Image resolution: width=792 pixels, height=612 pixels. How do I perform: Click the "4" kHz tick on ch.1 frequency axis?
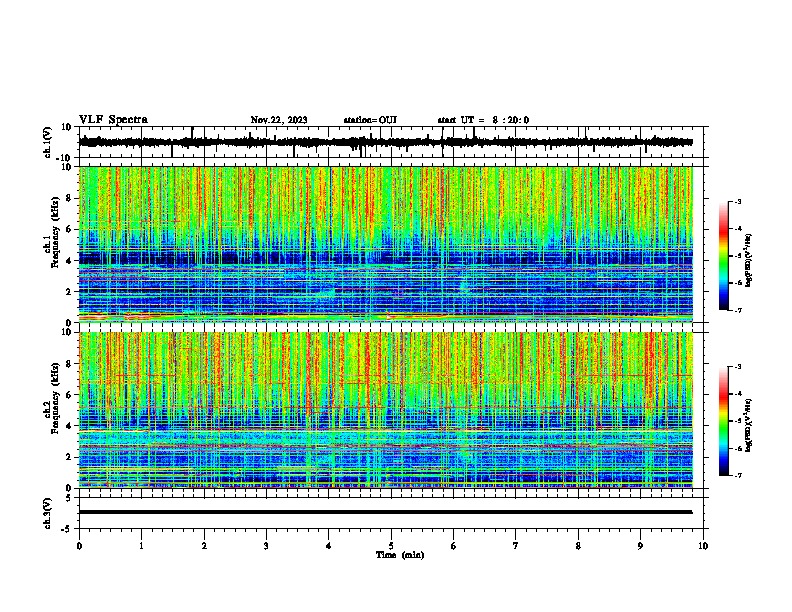tap(69, 261)
